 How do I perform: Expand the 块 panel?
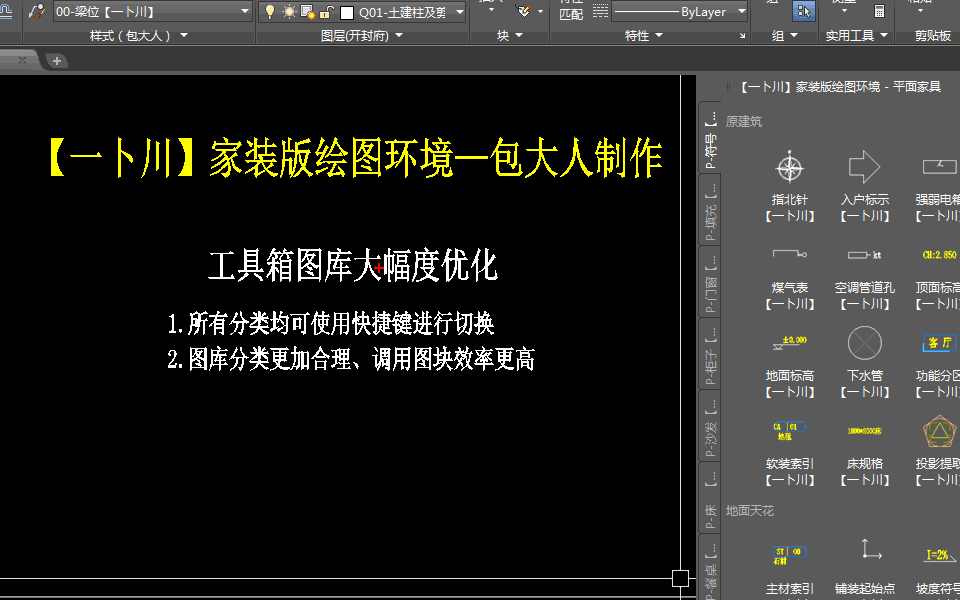tap(509, 36)
